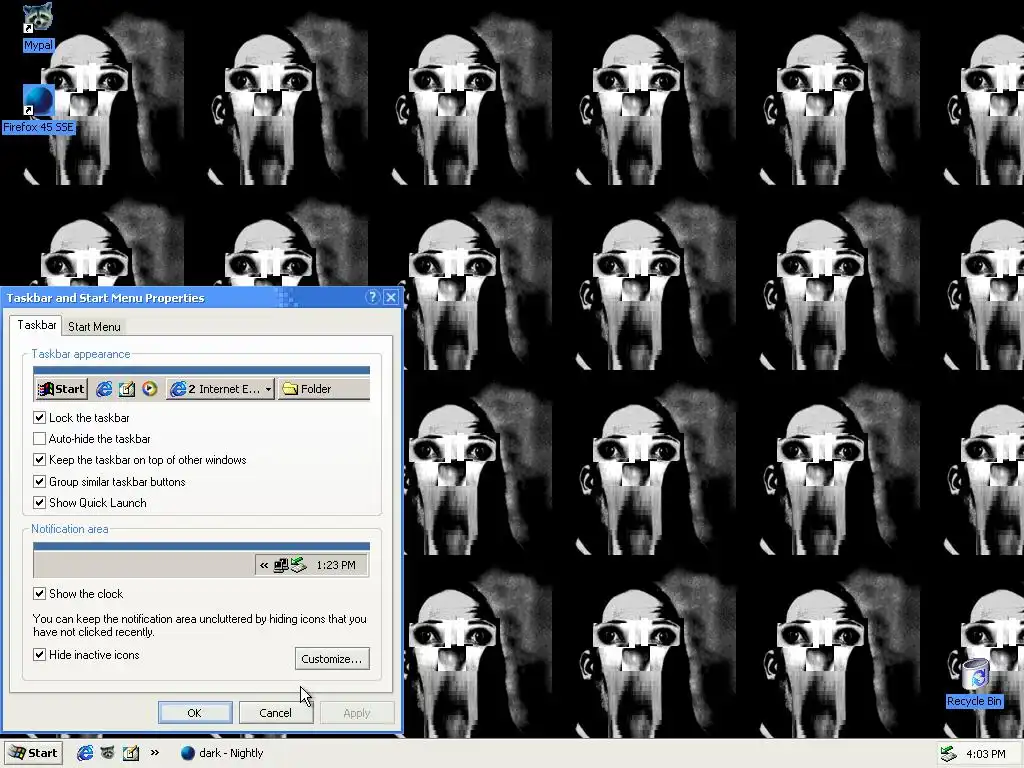This screenshot has width=1024, height=768.
Task: Open the Mypal desktop shortcut
Action: click(38, 26)
